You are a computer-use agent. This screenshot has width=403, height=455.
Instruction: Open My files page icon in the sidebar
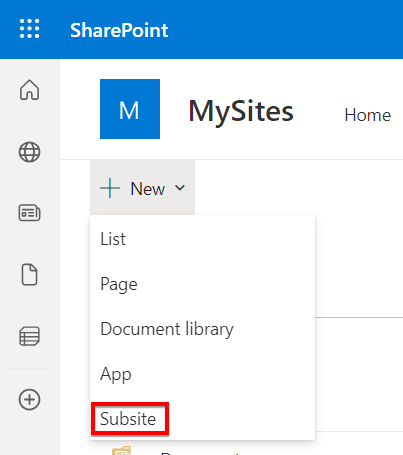[x=29, y=274]
